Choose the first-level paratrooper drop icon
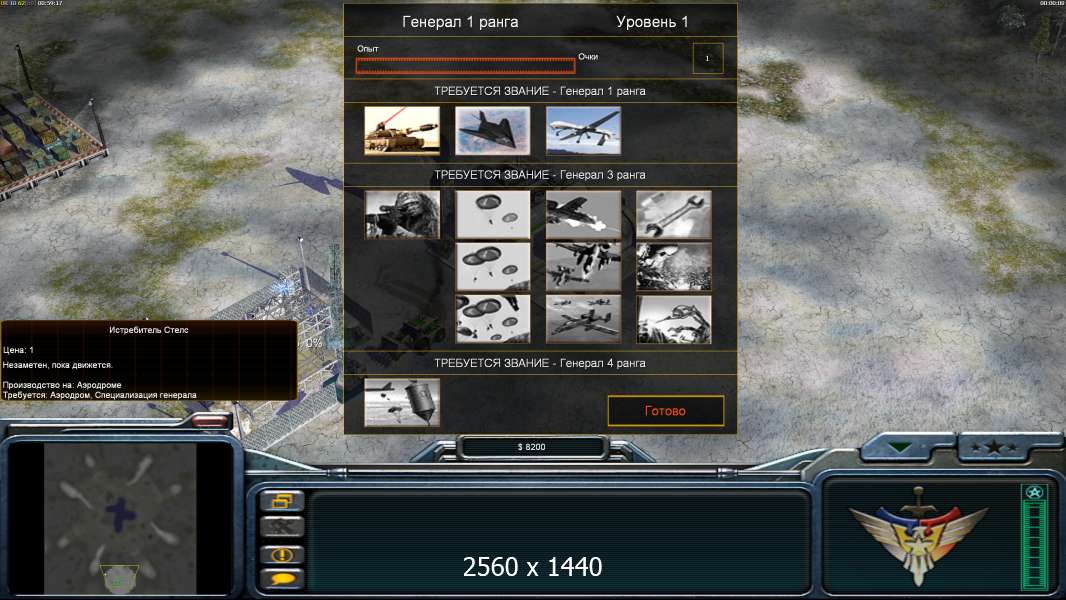The image size is (1066, 600). pos(492,214)
